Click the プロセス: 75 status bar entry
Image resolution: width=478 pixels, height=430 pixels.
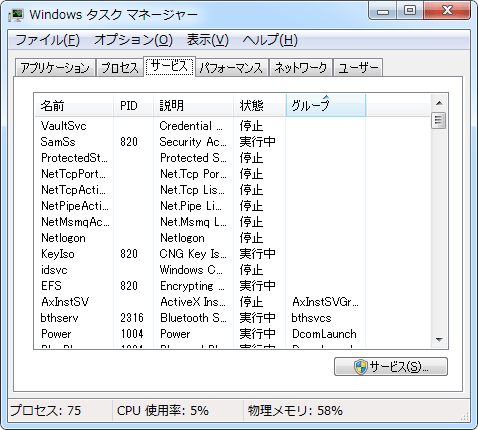[46, 411]
